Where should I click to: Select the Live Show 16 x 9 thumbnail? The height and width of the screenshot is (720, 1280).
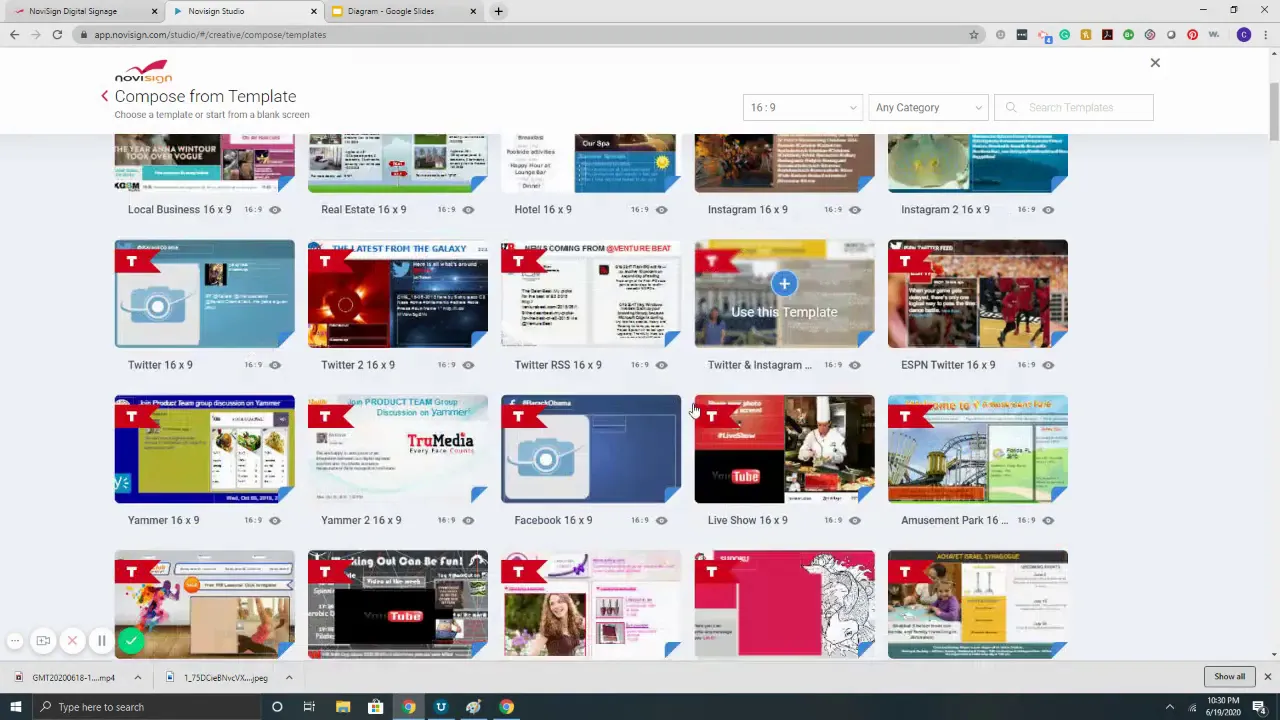click(x=784, y=448)
